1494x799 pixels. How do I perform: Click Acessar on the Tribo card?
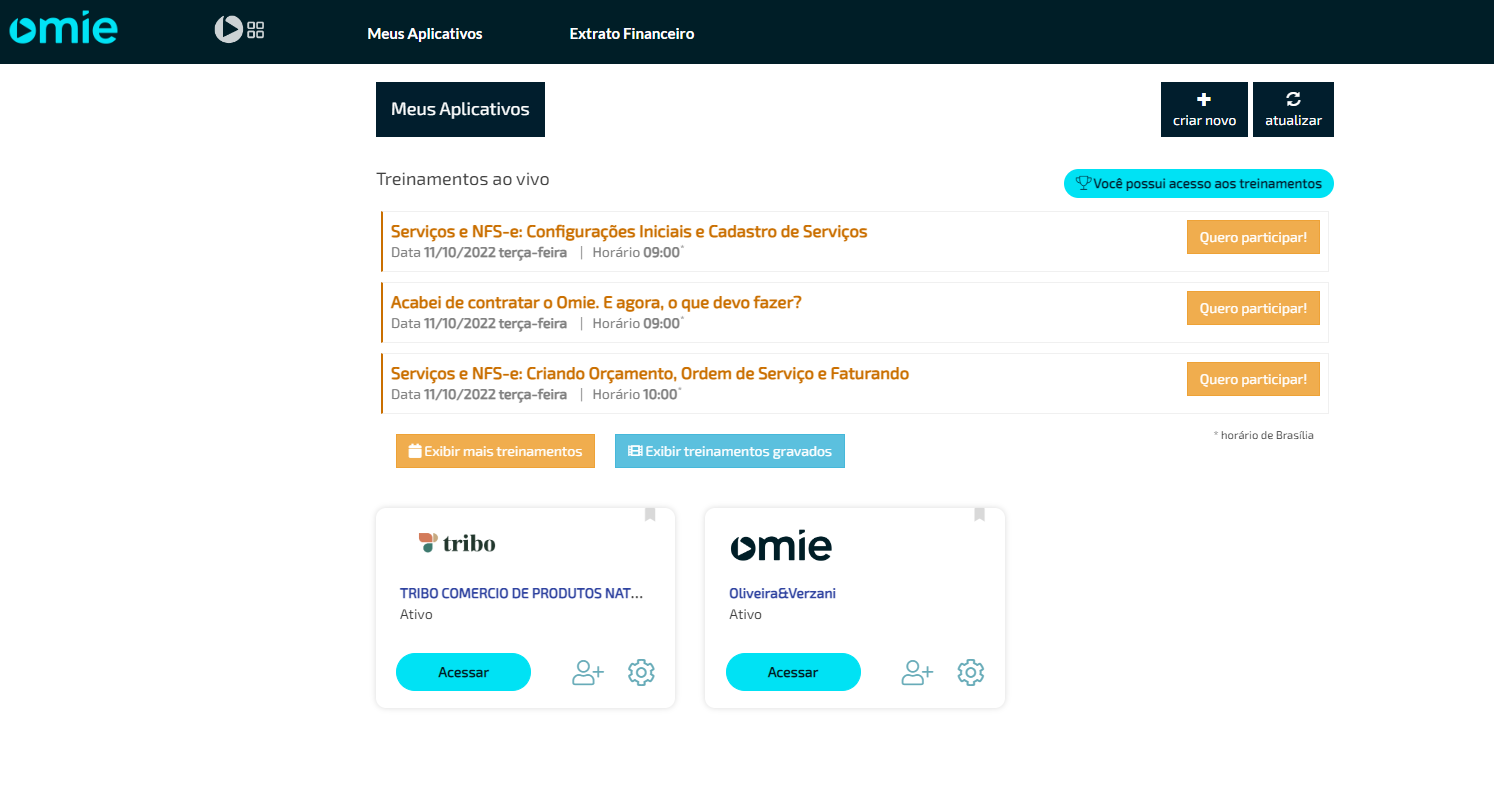pyautogui.click(x=463, y=672)
